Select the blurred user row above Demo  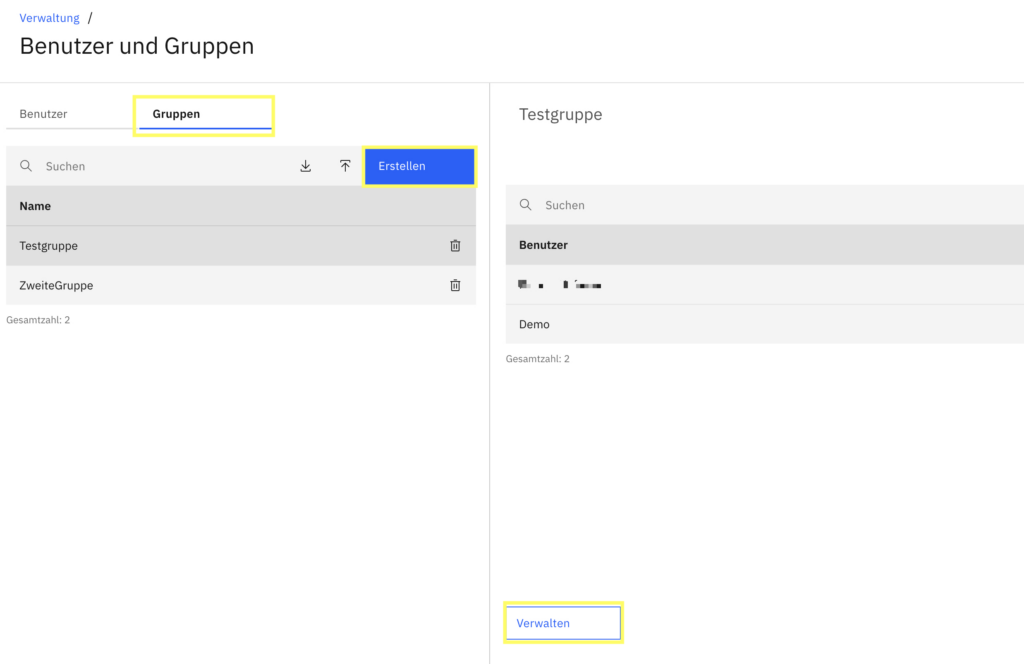click(765, 285)
